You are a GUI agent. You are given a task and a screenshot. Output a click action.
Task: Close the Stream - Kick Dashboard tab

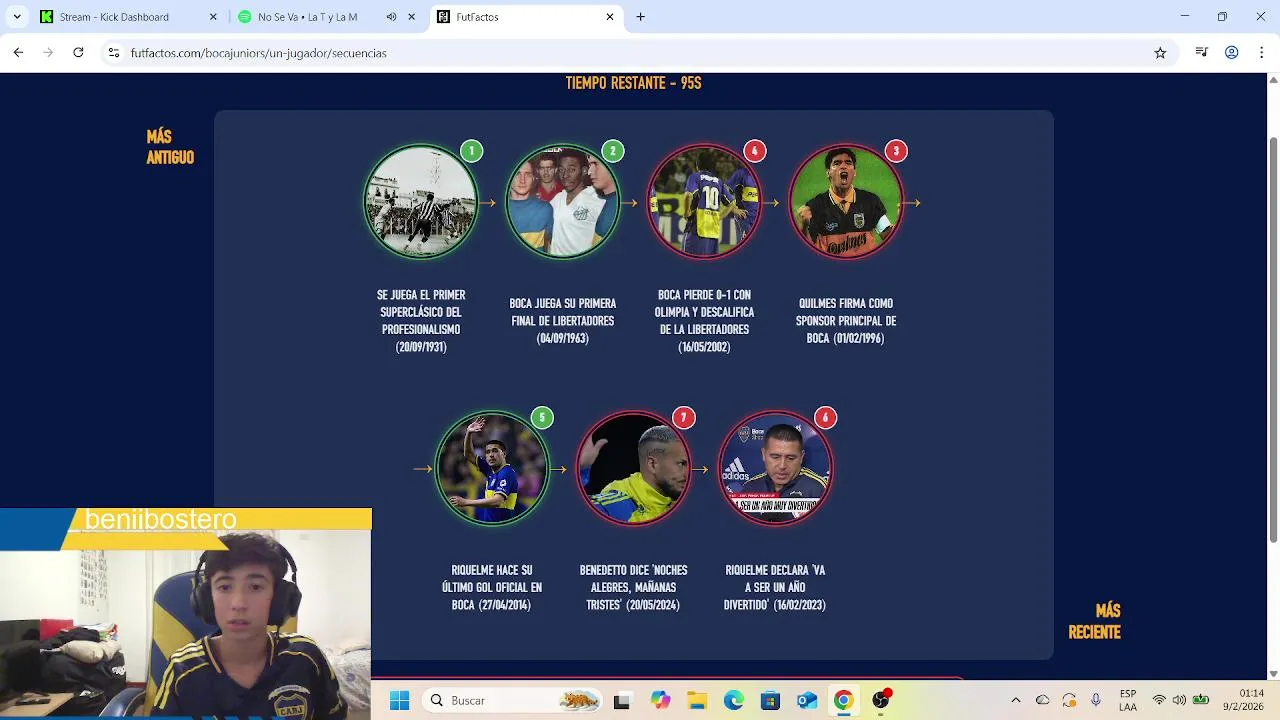coord(213,17)
